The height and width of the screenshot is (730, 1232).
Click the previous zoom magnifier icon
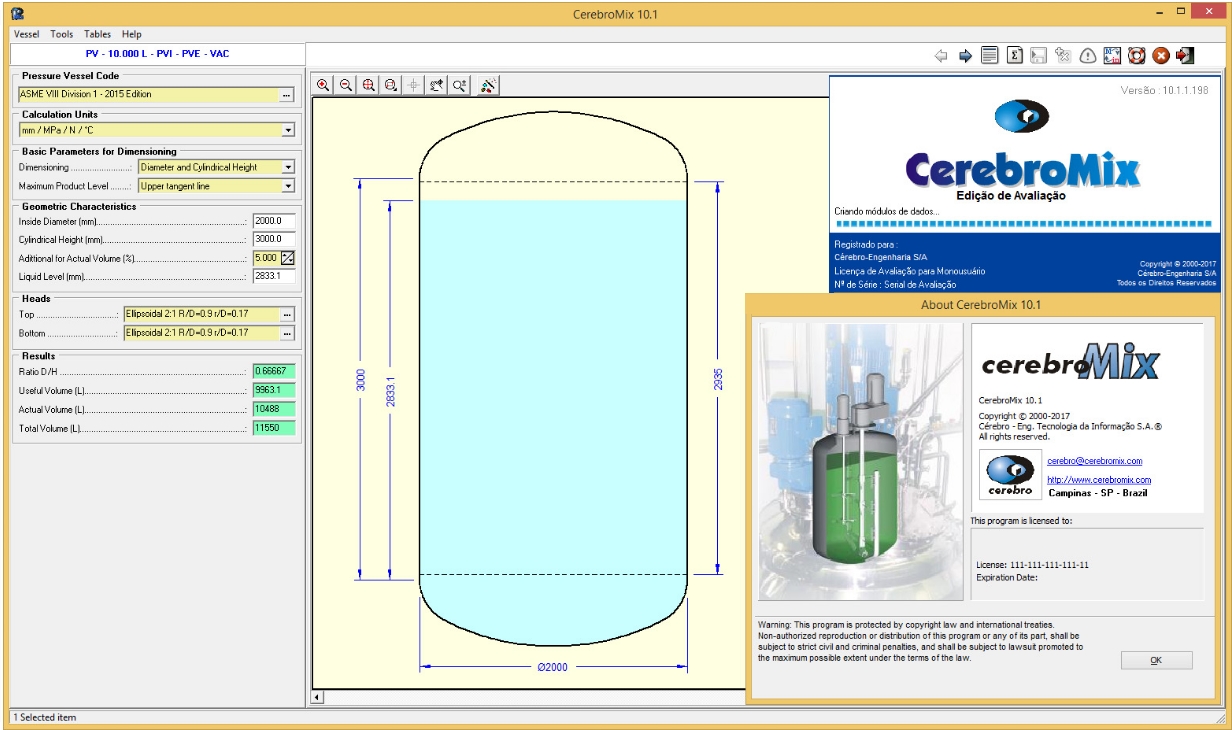pos(460,86)
